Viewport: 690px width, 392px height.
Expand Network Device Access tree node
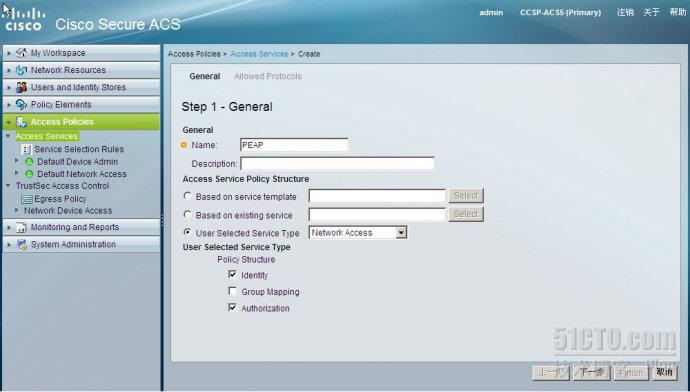coord(17,210)
